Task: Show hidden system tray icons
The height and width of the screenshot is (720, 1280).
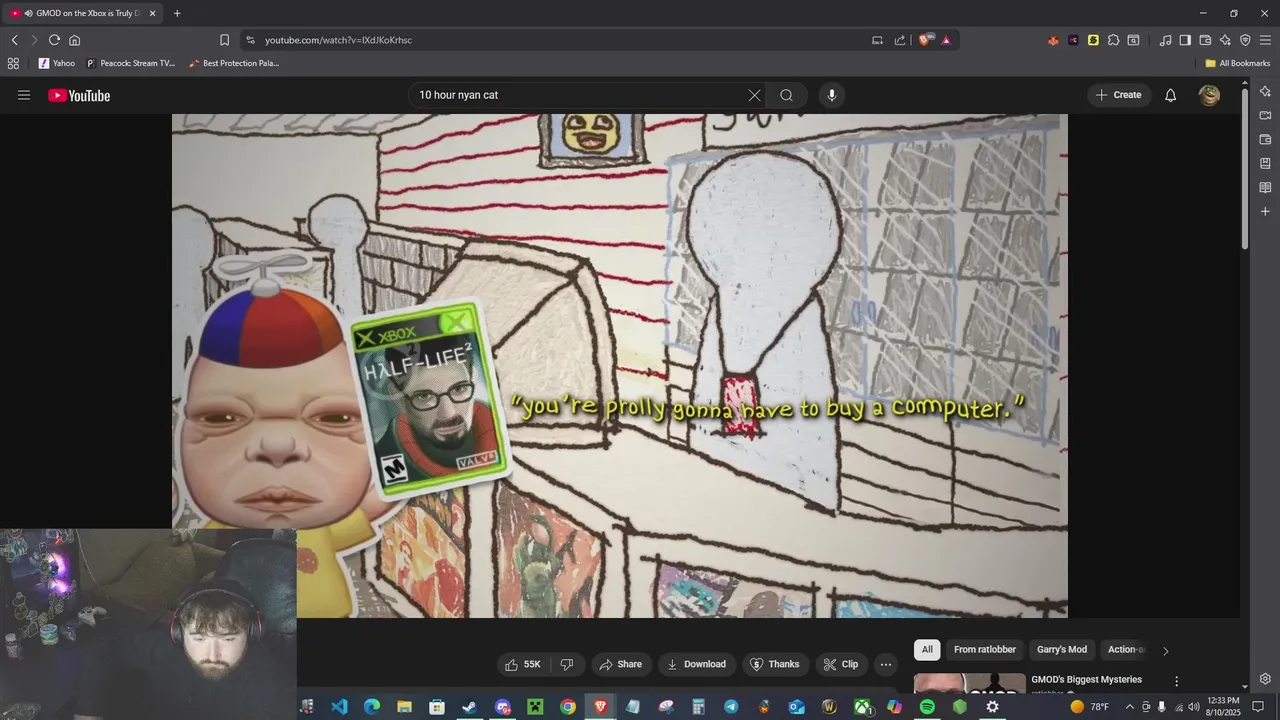Action: pos(1130,706)
